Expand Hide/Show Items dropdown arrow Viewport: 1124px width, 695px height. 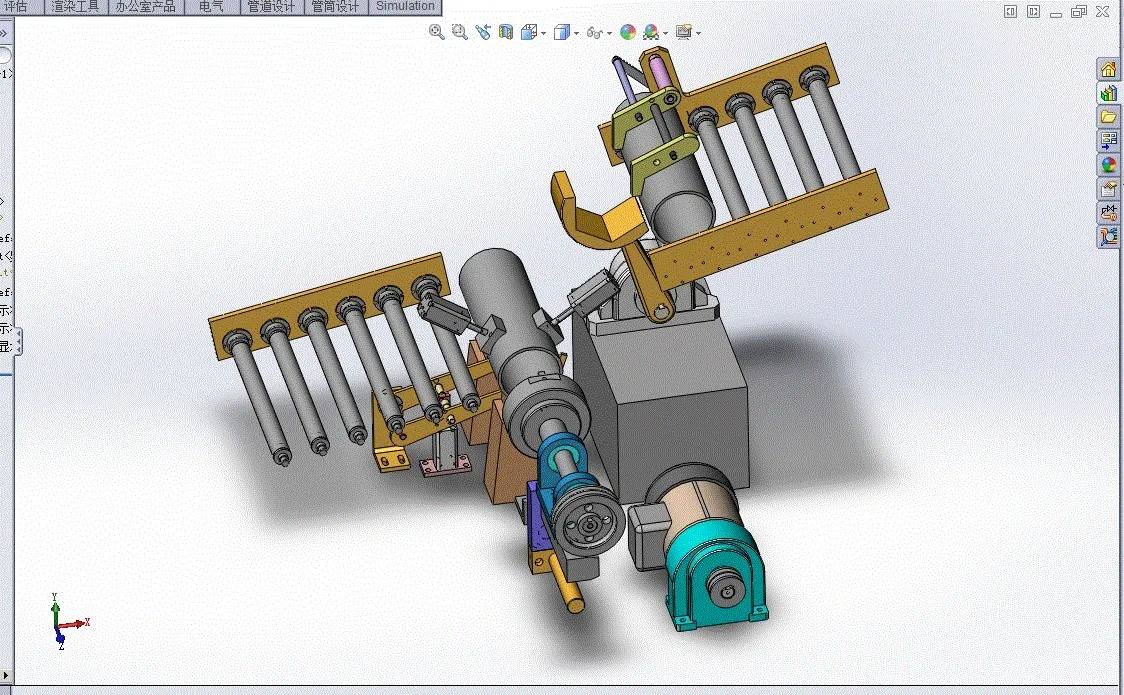609,33
